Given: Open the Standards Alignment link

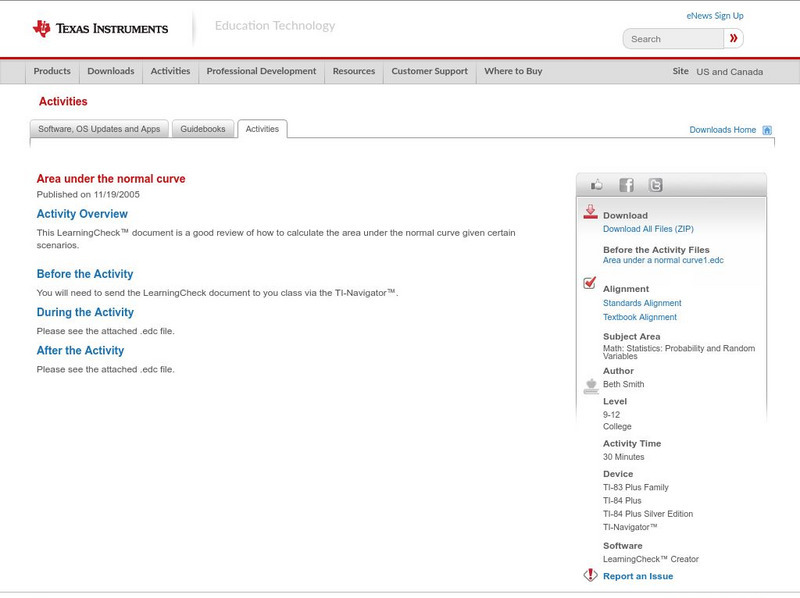Looking at the screenshot, I should point(642,303).
